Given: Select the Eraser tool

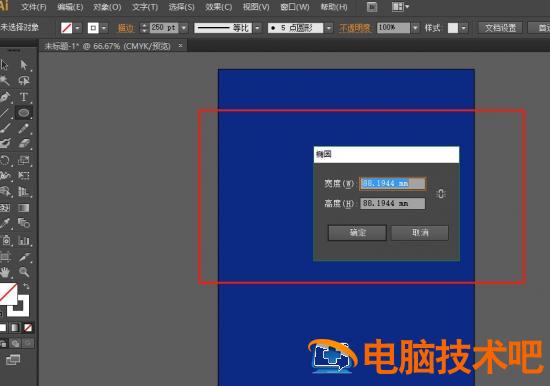Looking at the screenshot, I should point(24,144).
